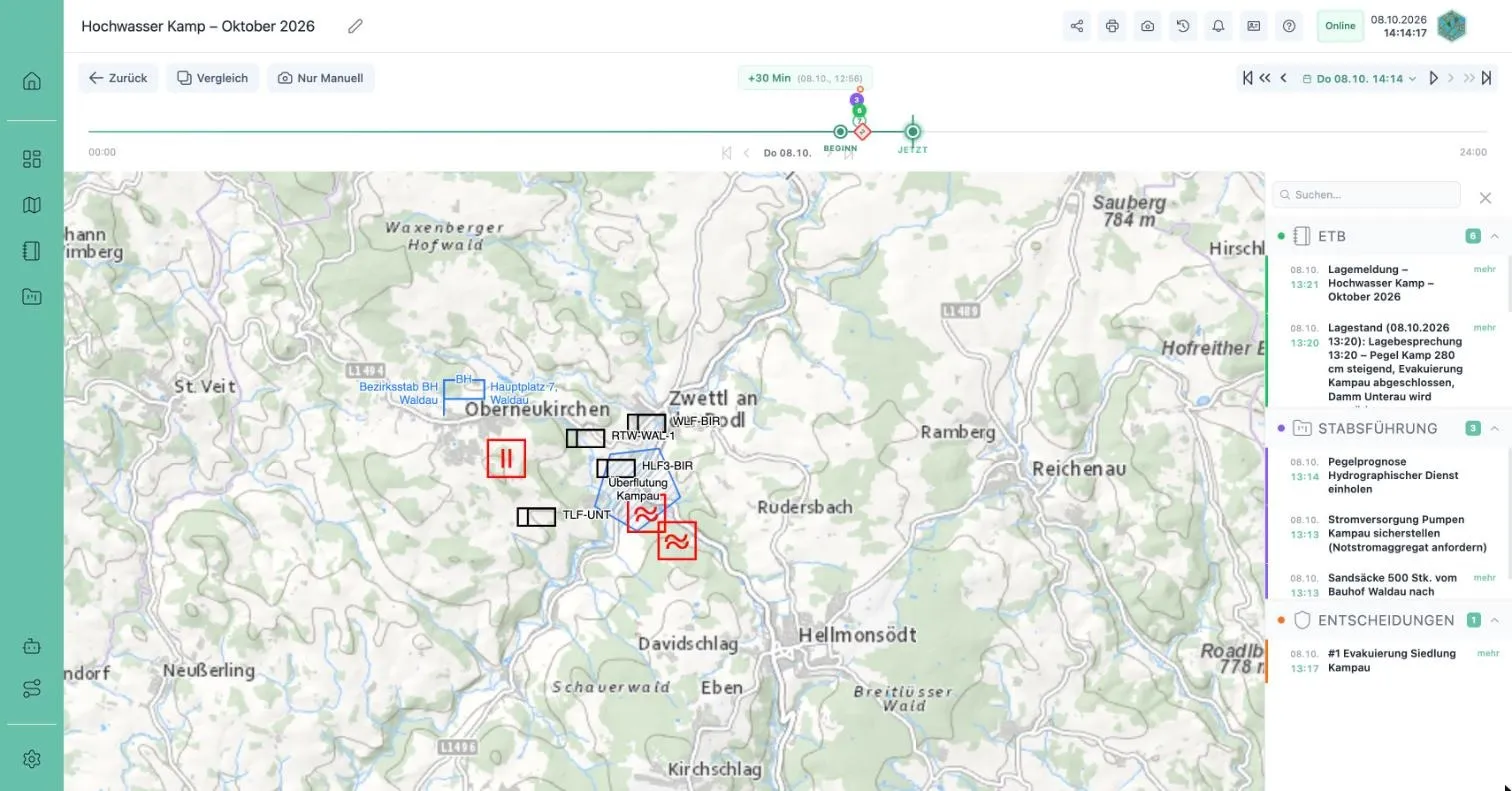Open the assistant robot icon in the sidebar
The height and width of the screenshot is (791, 1512).
[x=31, y=646]
